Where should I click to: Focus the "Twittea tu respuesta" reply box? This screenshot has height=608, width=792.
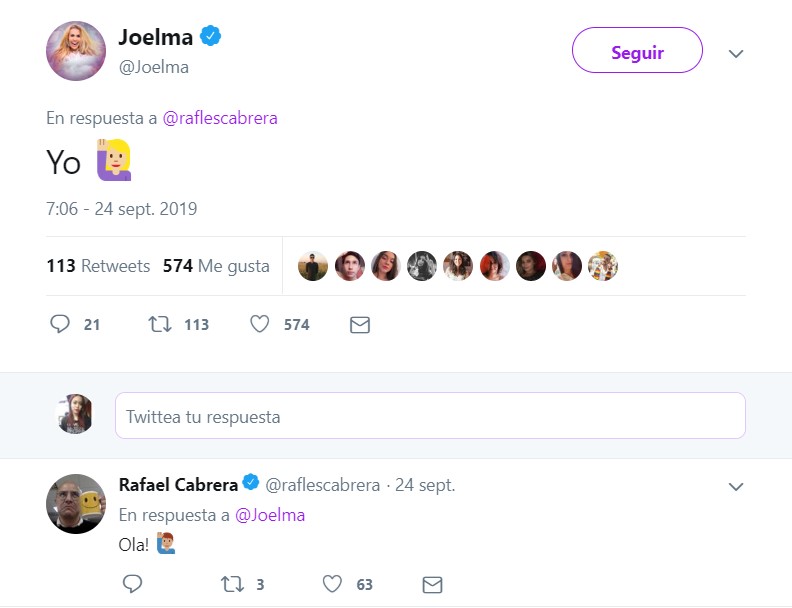pos(430,416)
